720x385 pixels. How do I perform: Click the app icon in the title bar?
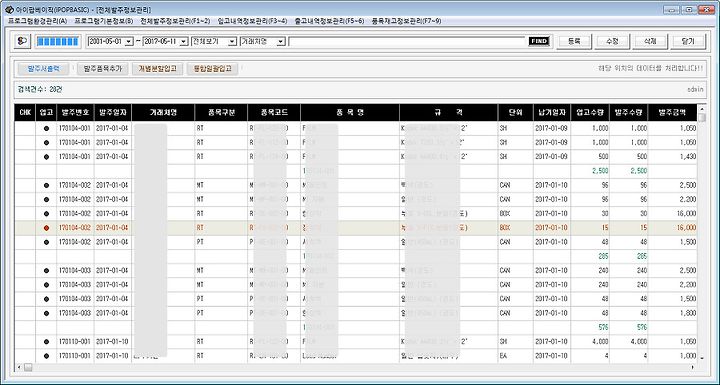(x=9, y=9)
